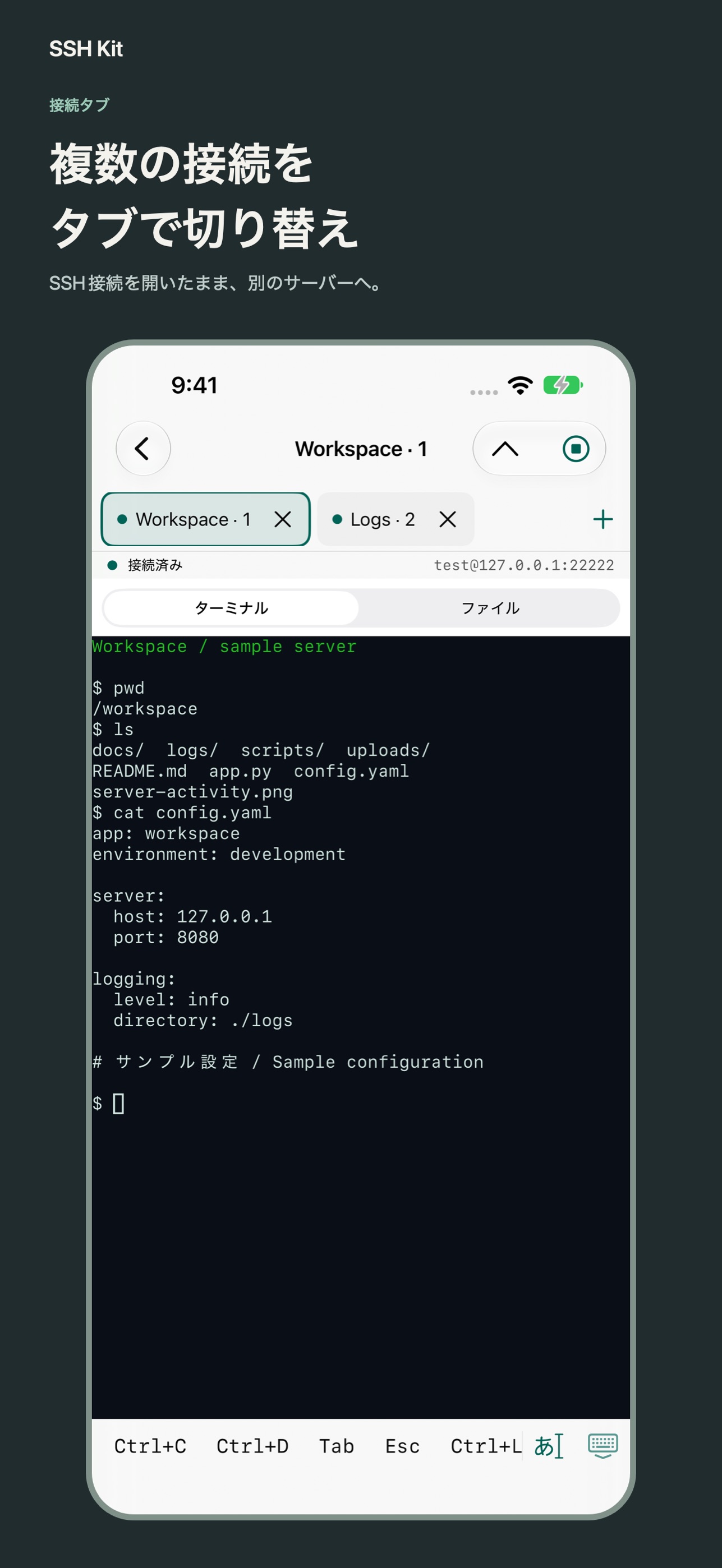Switch to the Logs · 2 tab
Viewport: 722px width, 1568px height.
coord(396,519)
